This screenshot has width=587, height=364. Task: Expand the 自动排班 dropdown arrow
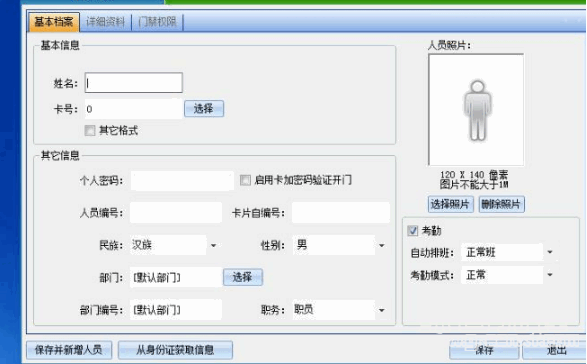(550, 252)
